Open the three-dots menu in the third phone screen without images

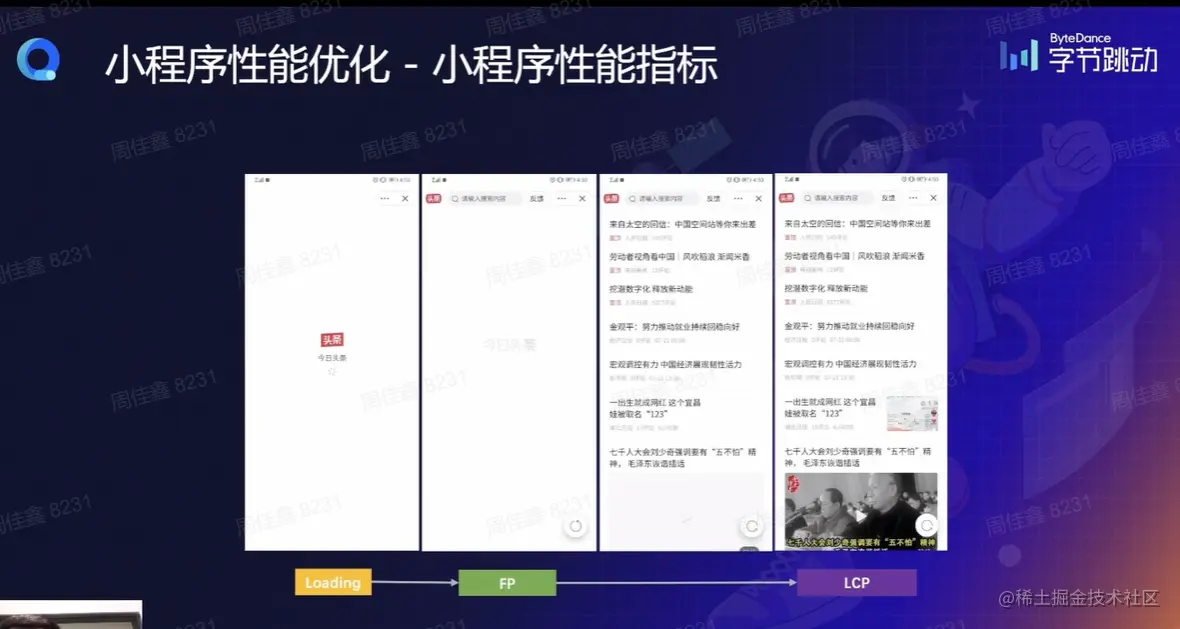[738, 199]
